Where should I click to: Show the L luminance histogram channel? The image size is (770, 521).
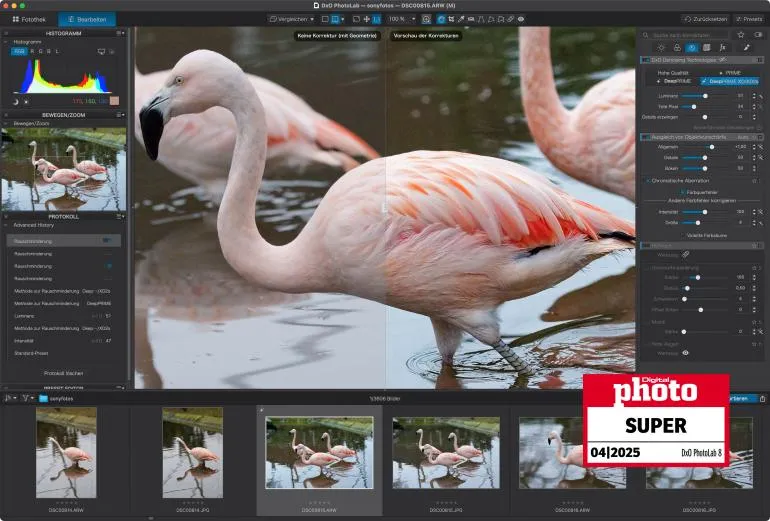point(57,51)
